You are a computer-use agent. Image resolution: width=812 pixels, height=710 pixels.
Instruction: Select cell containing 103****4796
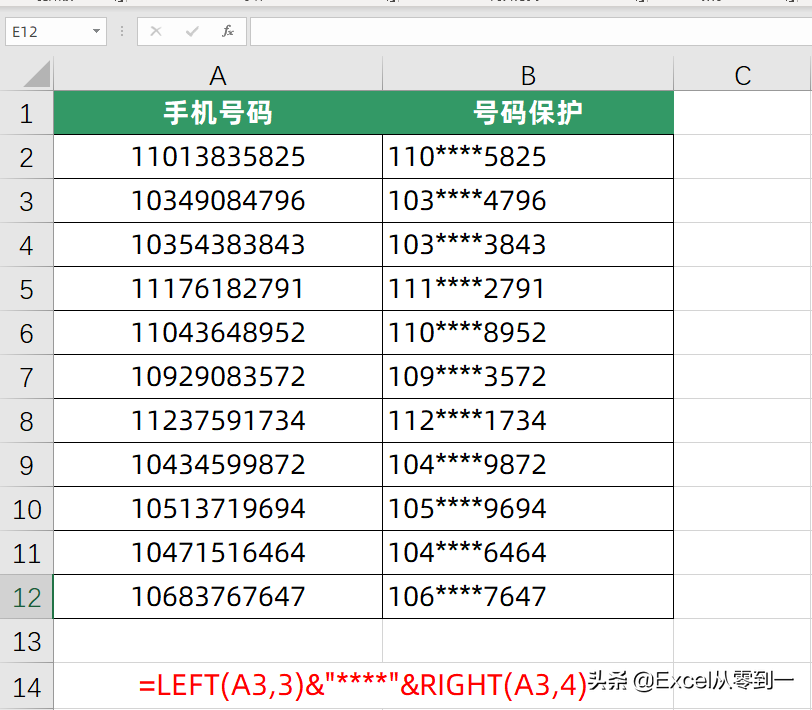tap(528, 201)
